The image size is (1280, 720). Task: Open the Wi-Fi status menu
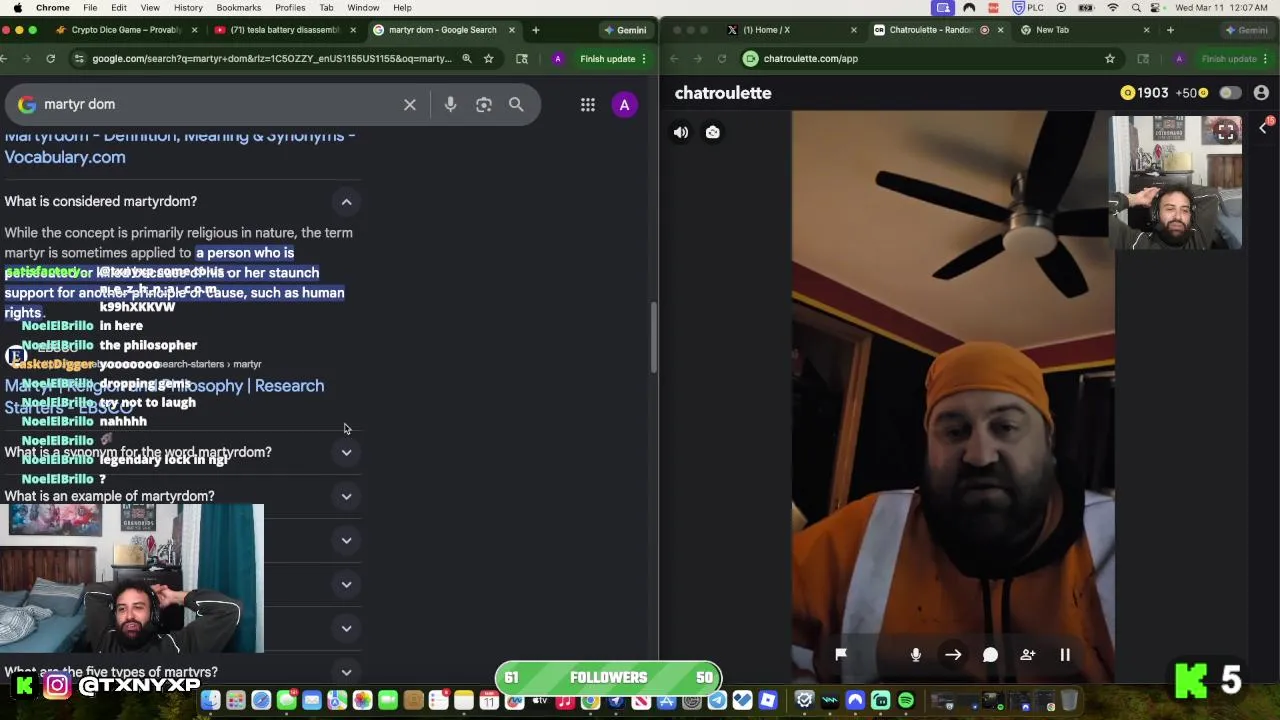pyautogui.click(x=1113, y=7)
